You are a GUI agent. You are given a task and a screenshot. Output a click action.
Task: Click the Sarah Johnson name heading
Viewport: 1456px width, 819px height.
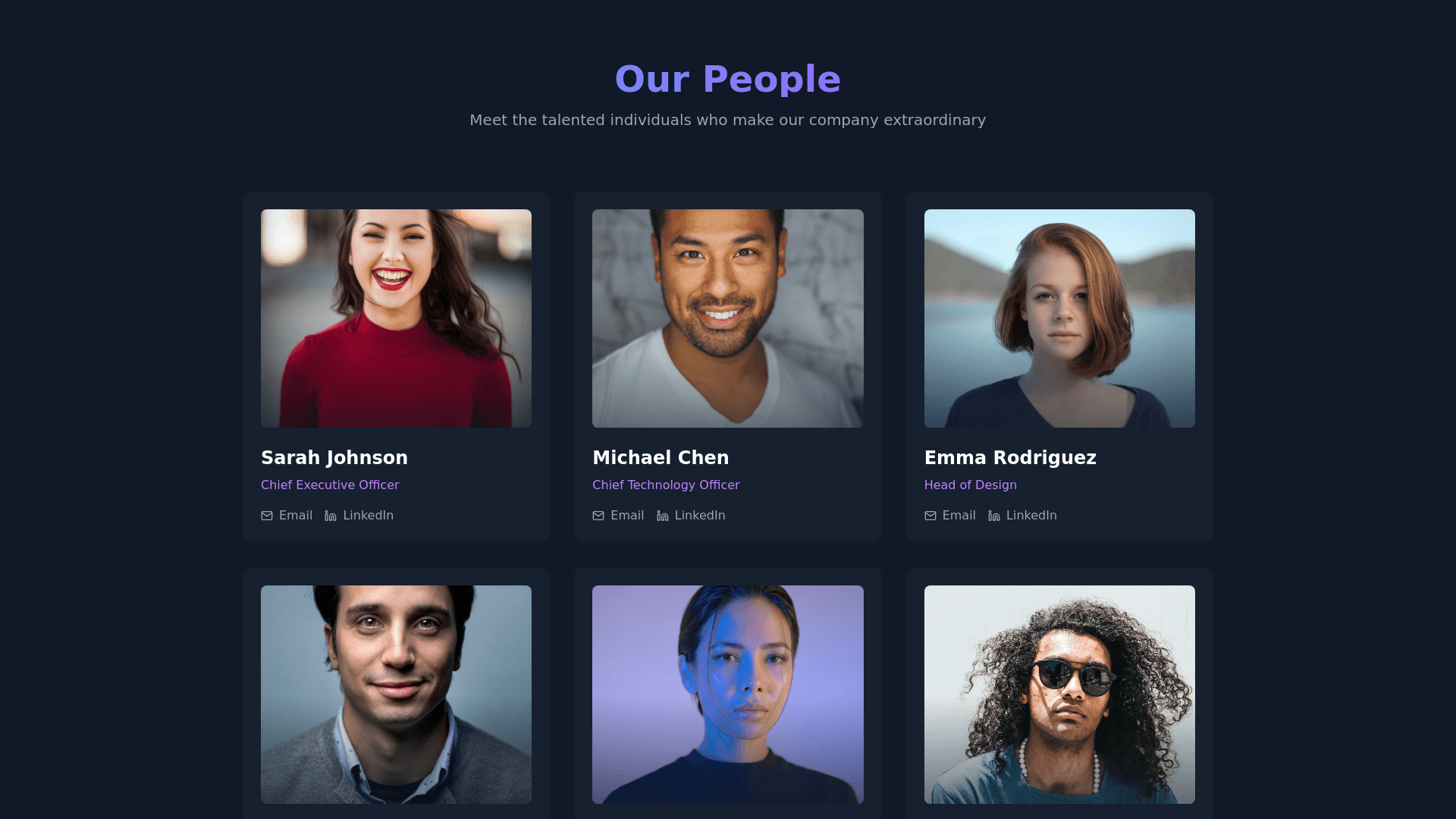[334, 458]
